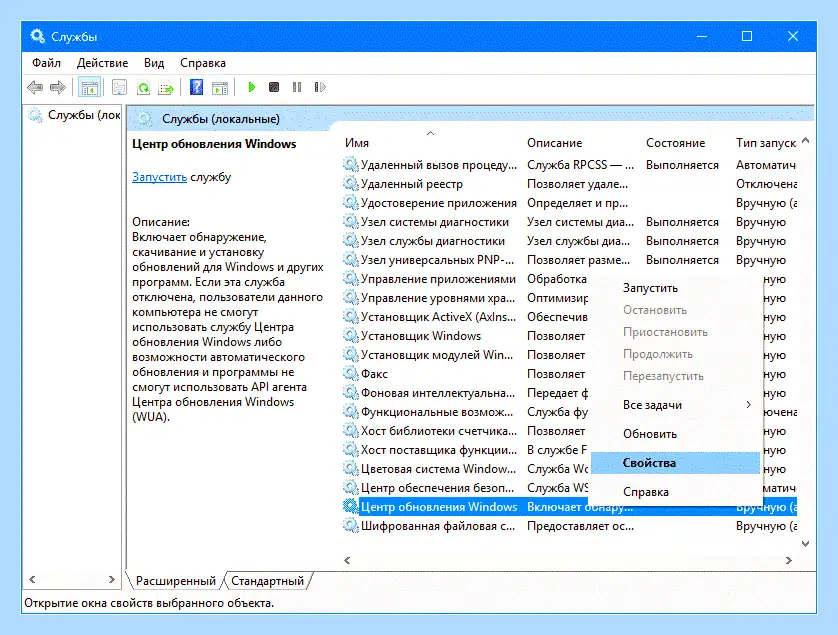Image resolution: width=838 pixels, height=635 pixels.
Task: Select Фоновая интеллектуальна... service
Action: pyautogui.click(x=438, y=393)
